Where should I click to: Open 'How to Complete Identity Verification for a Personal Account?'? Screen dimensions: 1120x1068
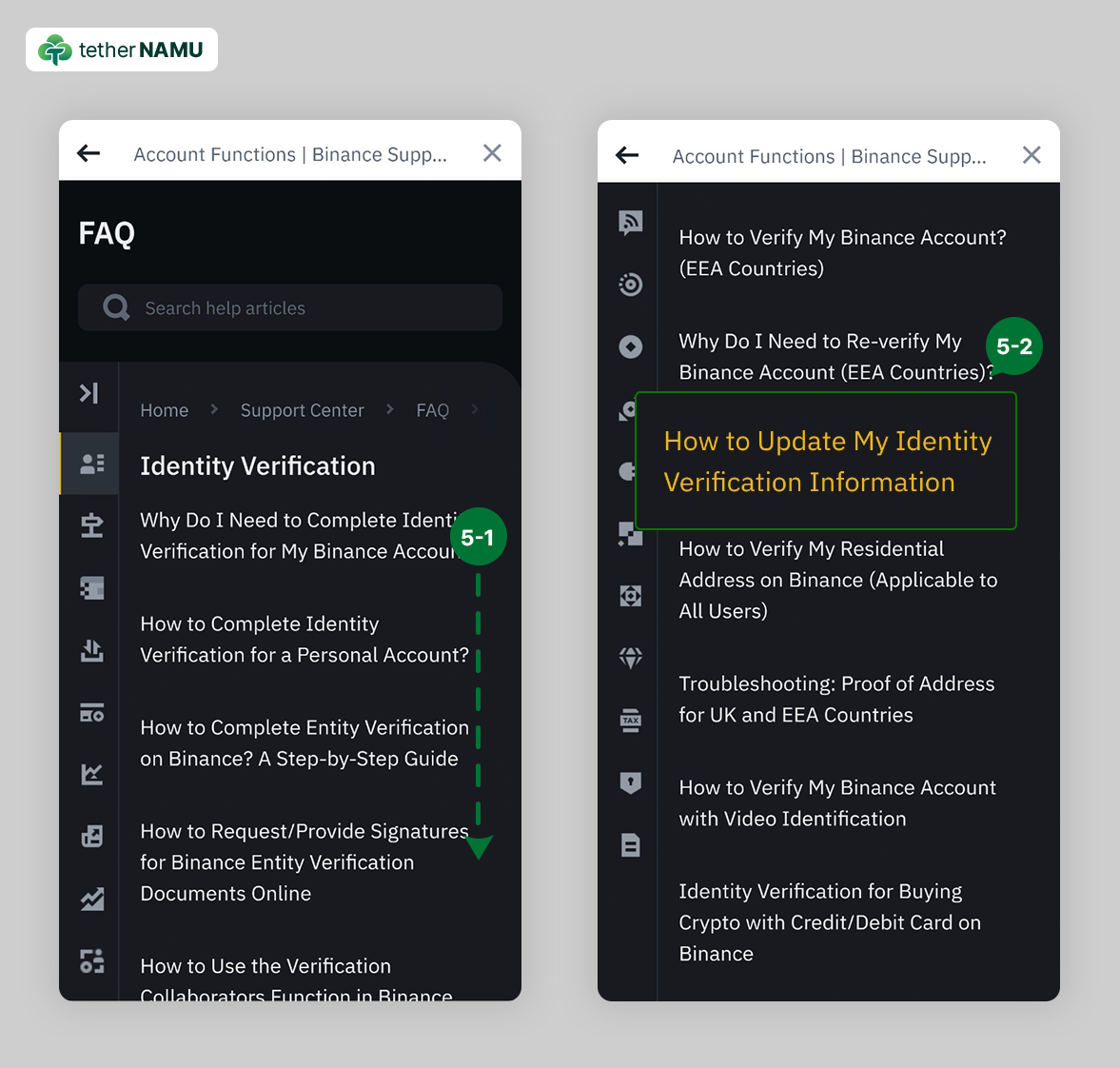click(x=305, y=640)
